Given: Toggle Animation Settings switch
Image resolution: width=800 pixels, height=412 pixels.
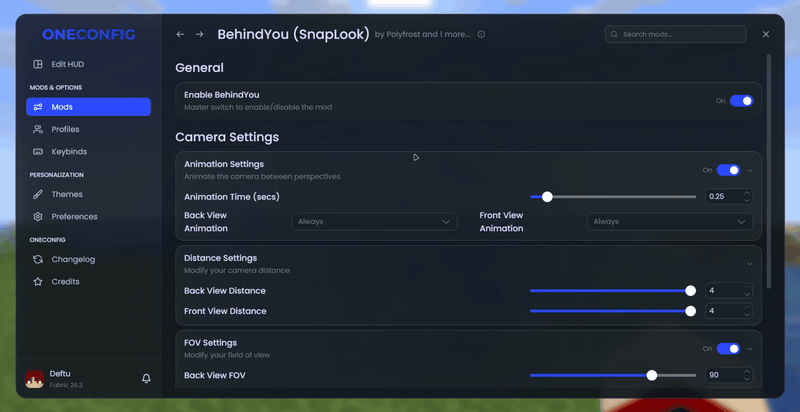Looking at the screenshot, I should pyautogui.click(x=729, y=170).
